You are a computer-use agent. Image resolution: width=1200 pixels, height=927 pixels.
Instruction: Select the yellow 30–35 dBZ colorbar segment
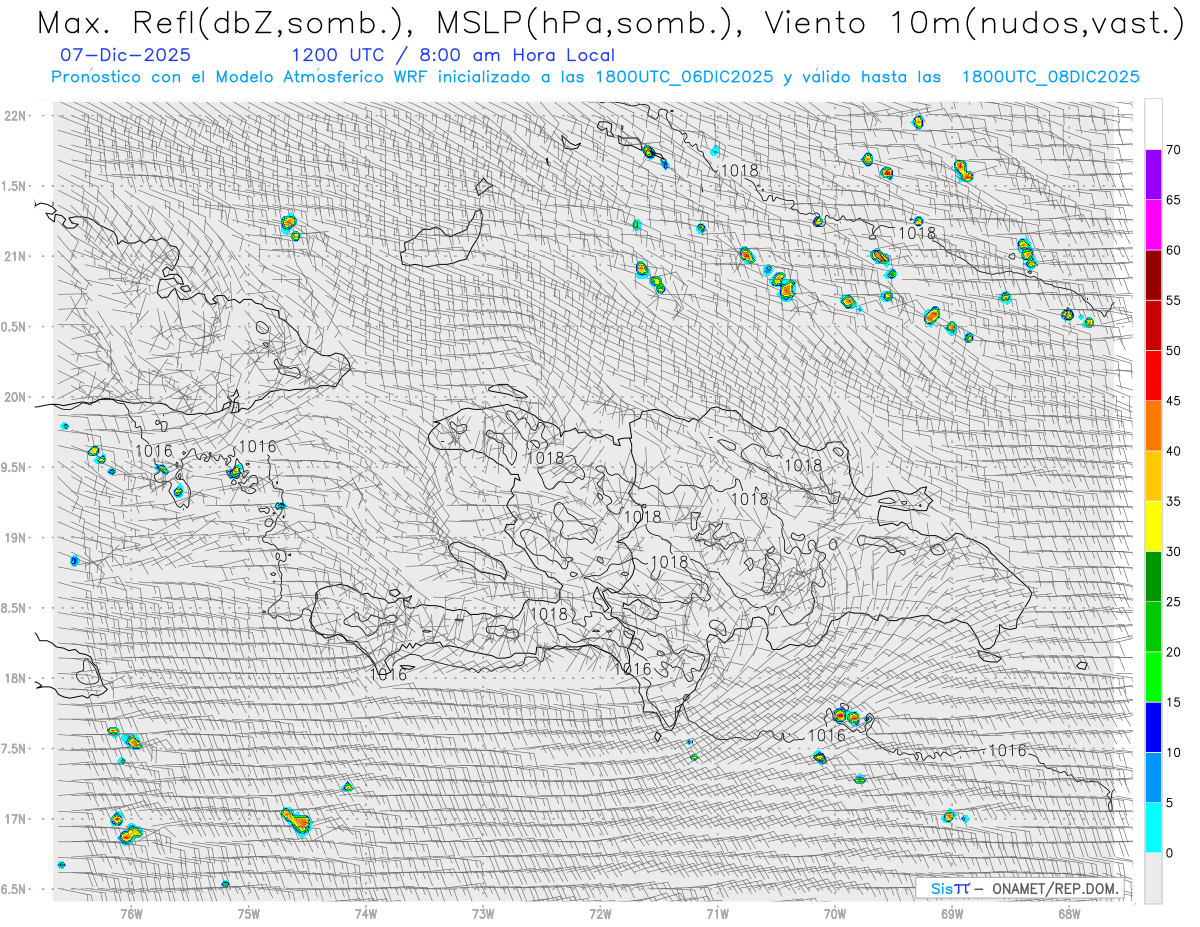(x=1153, y=526)
